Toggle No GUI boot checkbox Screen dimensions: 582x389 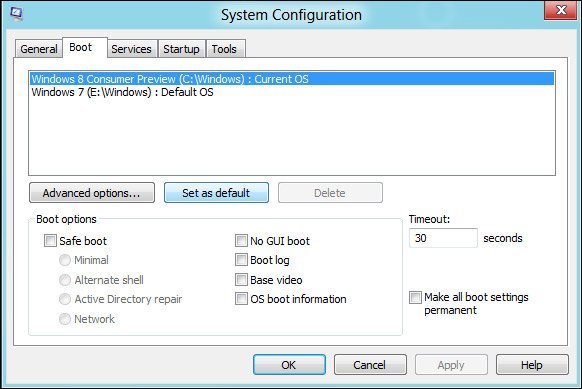[x=241, y=241]
